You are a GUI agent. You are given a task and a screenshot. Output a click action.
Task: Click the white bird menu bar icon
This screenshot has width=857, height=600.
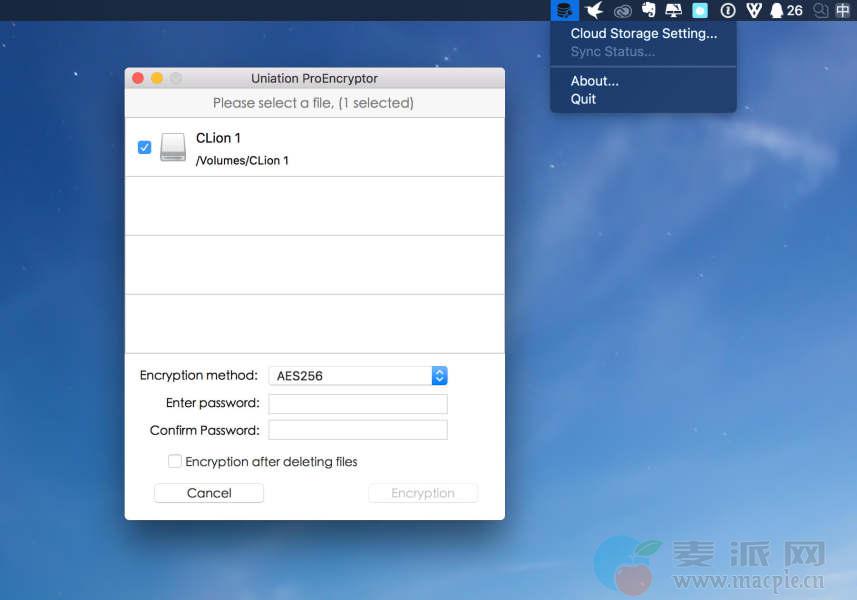tap(594, 10)
